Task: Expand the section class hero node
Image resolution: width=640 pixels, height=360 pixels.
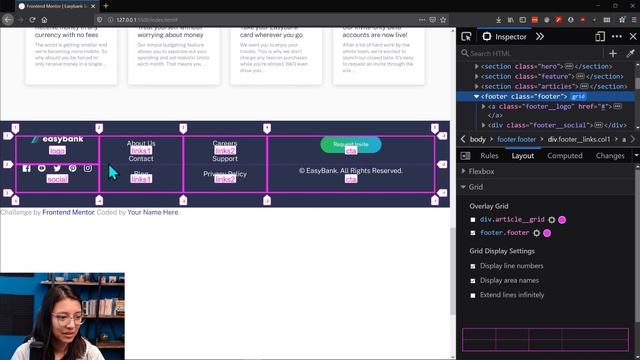Action: click(476, 66)
